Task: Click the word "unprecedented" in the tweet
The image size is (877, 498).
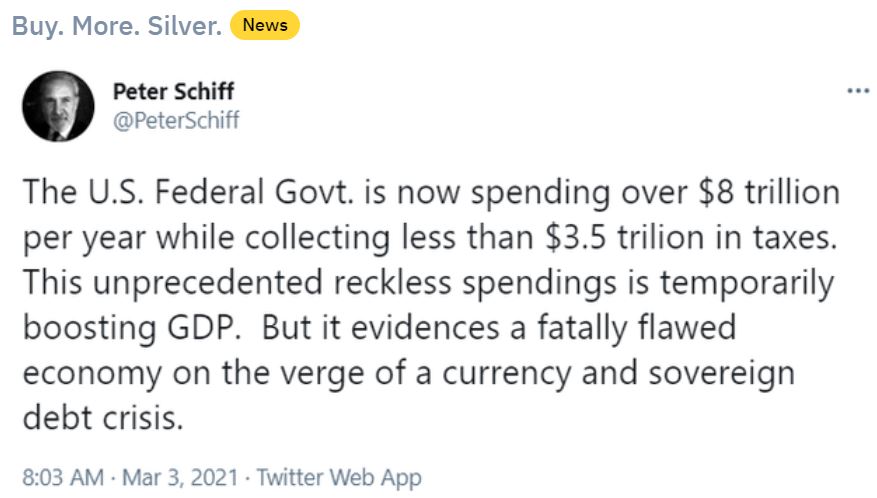Action: tap(208, 283)
